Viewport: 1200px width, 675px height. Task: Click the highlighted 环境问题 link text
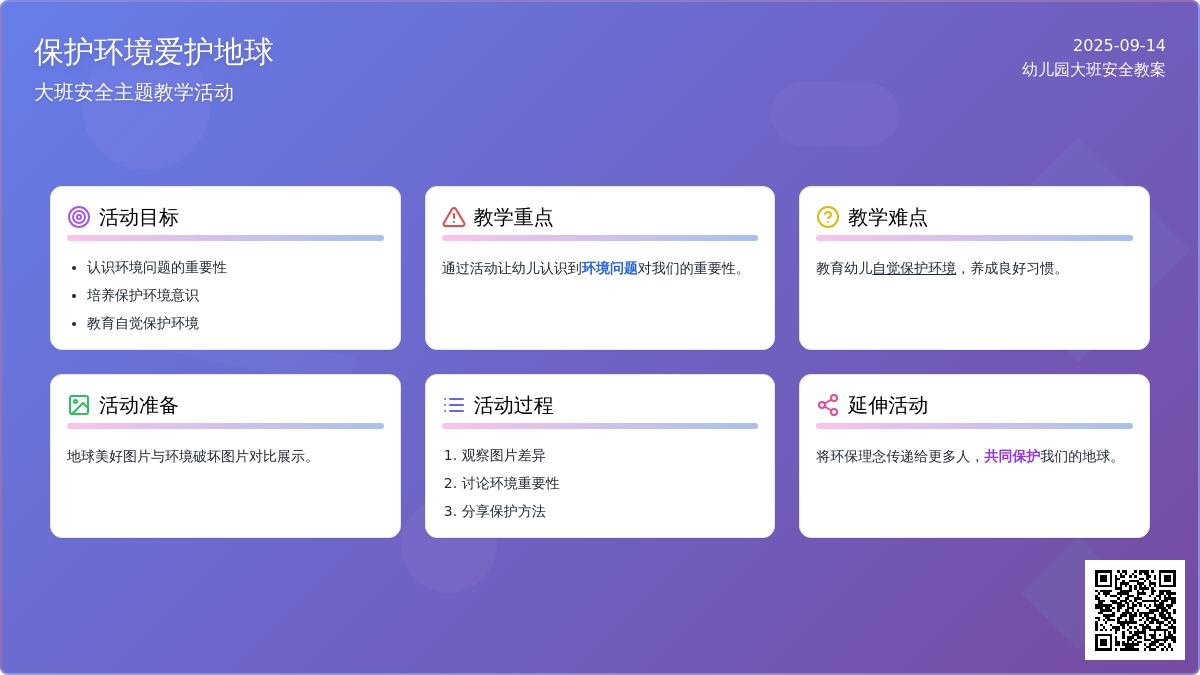pos(609,268)
